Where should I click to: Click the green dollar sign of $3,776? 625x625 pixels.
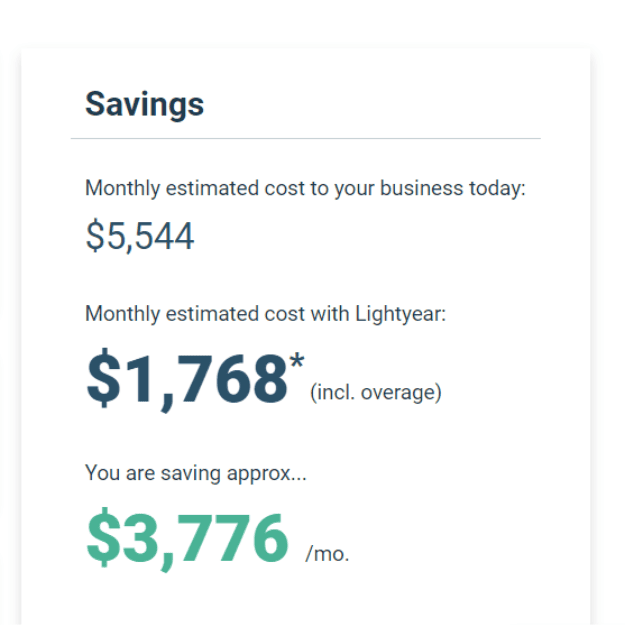[103, 537]
